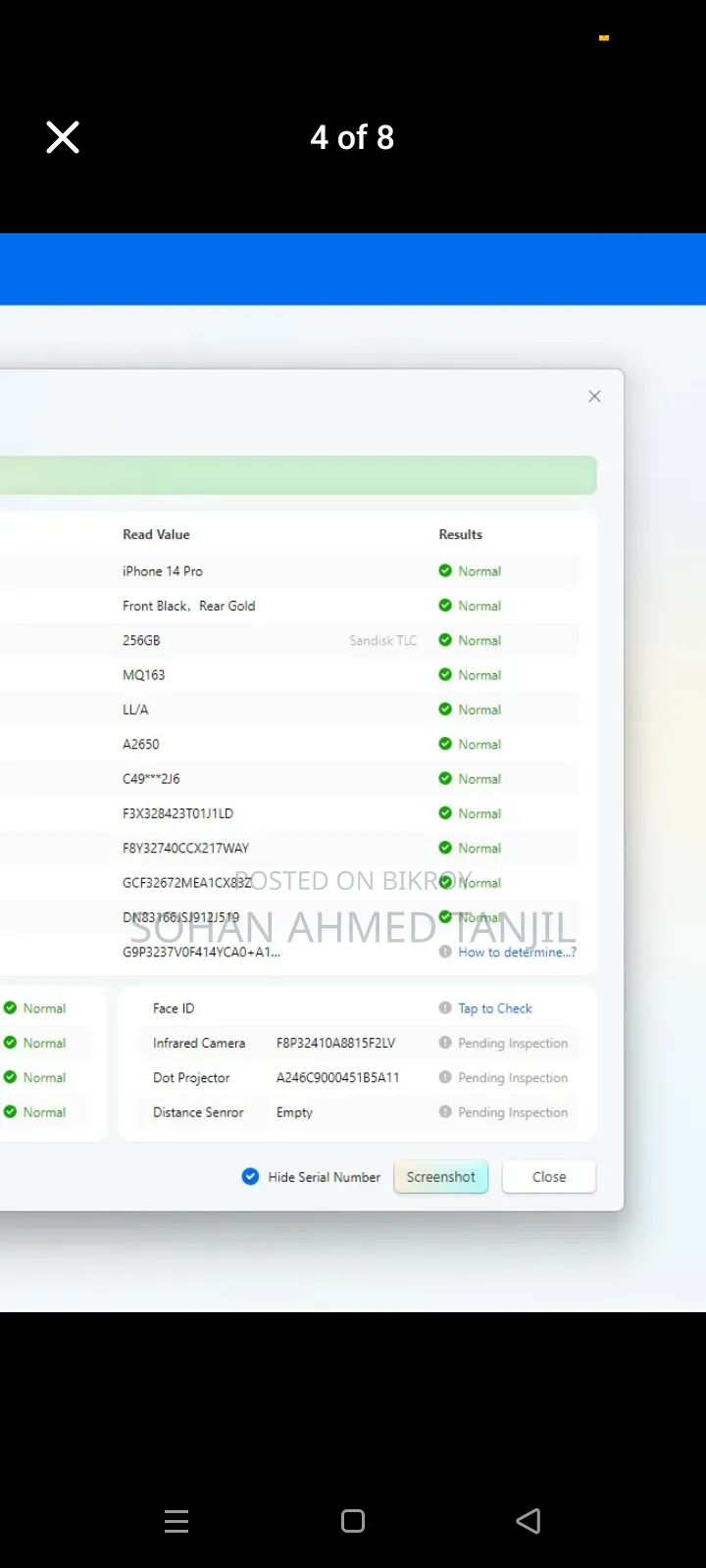Image resolution: width=706 pixels, height=1568 pixels.
Task: Click info icon in Dot Projector row
Action: (x=445, y=1077)
